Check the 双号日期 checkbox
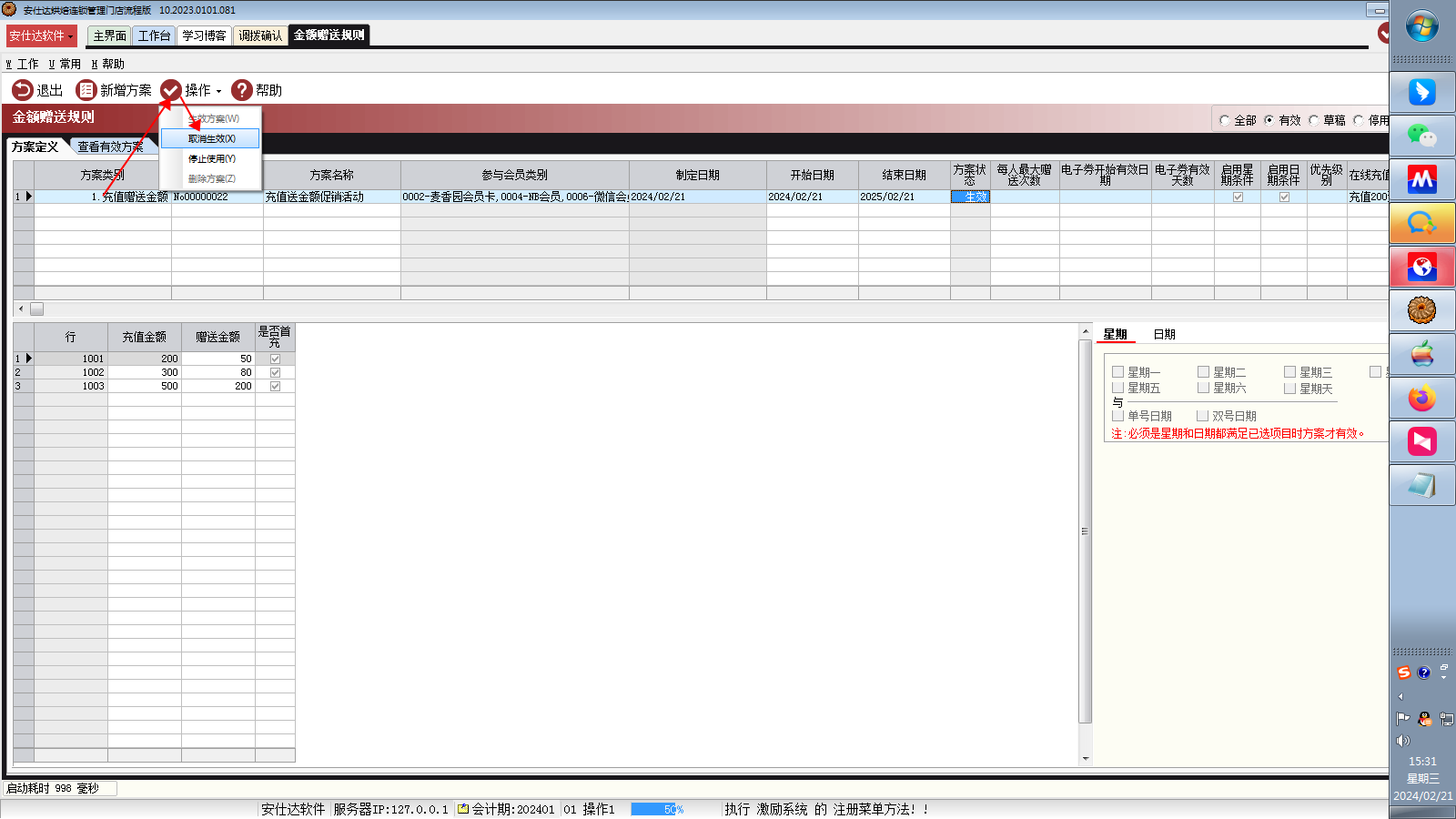1456x819 pixels. pyautogui.click(x=1202, y=415)
